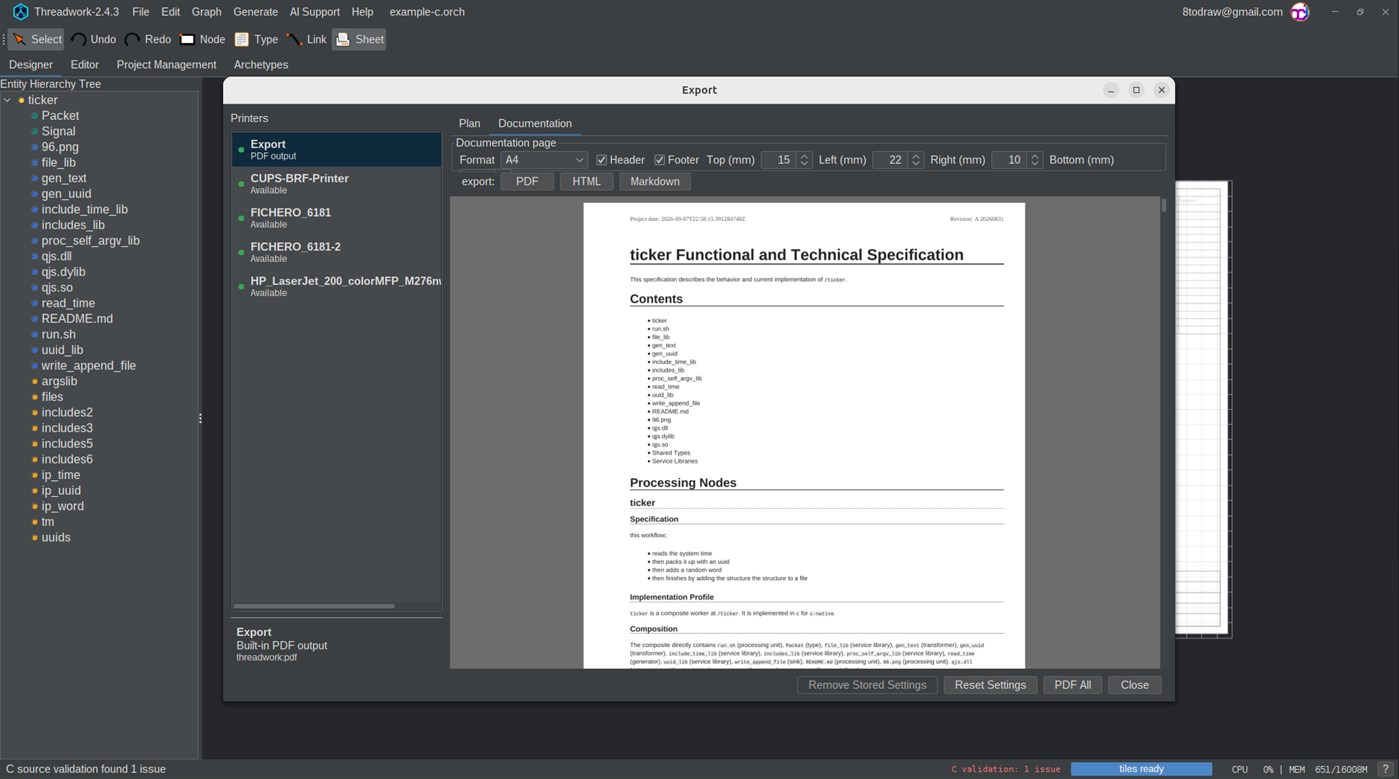Click the toolbar grip handle
The width and height of the screenshot is (1399, 779).
4,39
